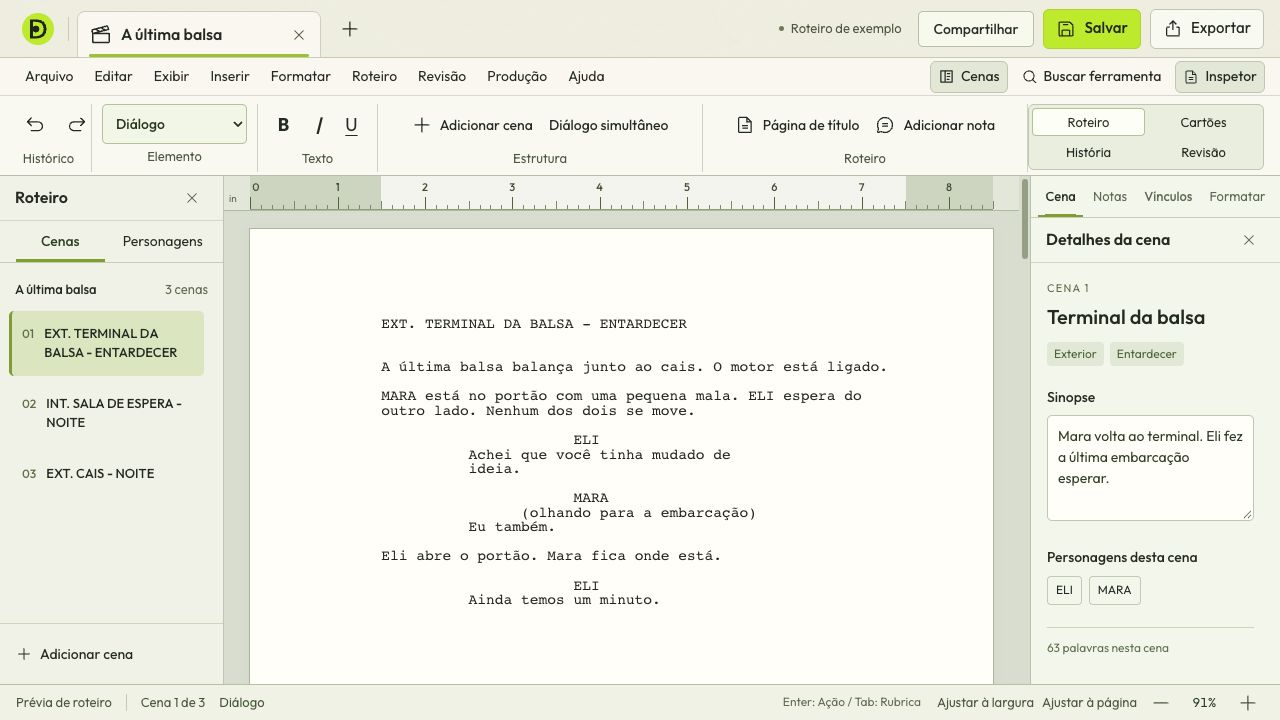Click the green app logo icon
1280x720 pixels.
click(x=38, y=30)
